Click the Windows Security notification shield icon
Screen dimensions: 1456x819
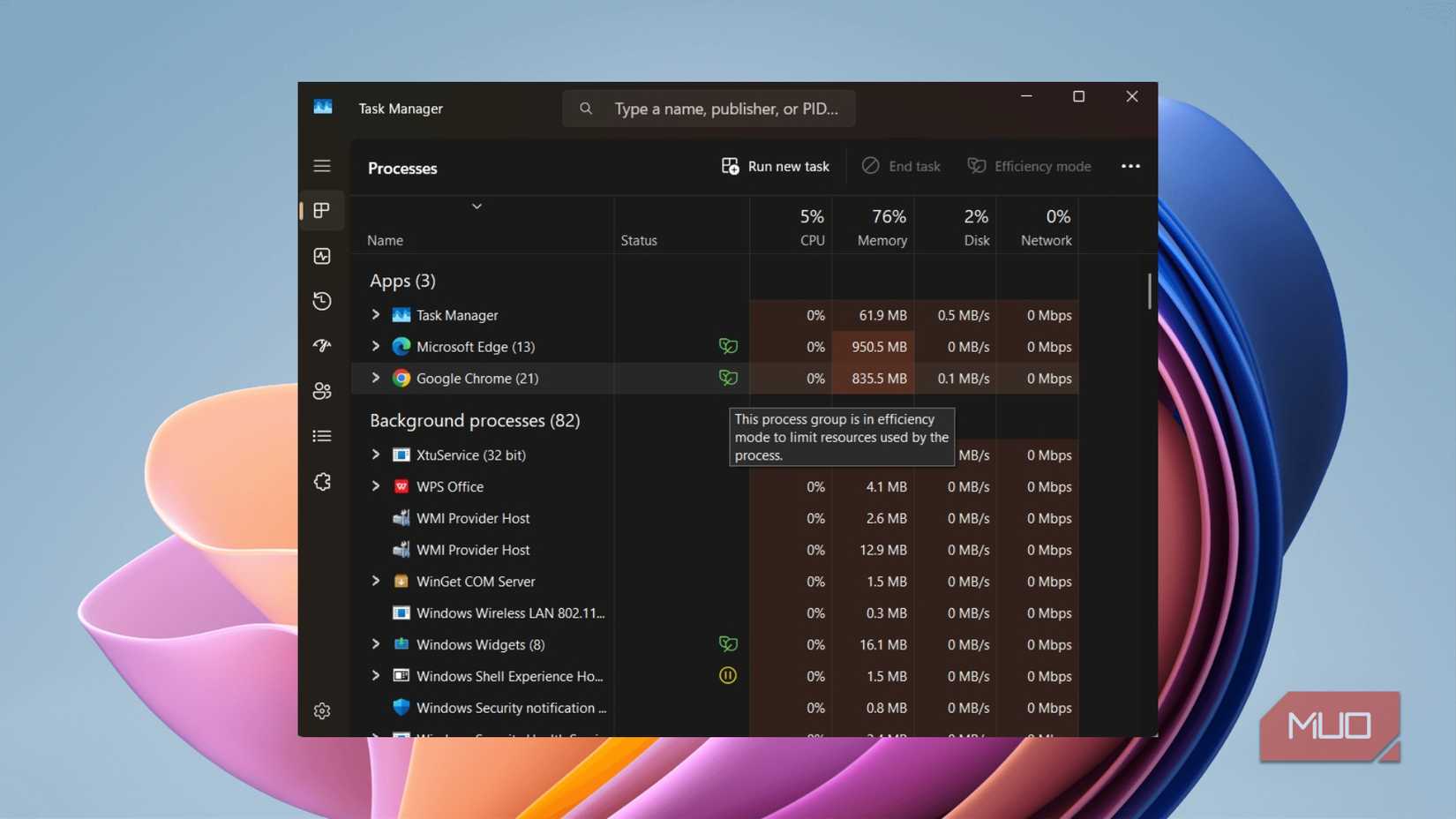[x=402, y=708]
